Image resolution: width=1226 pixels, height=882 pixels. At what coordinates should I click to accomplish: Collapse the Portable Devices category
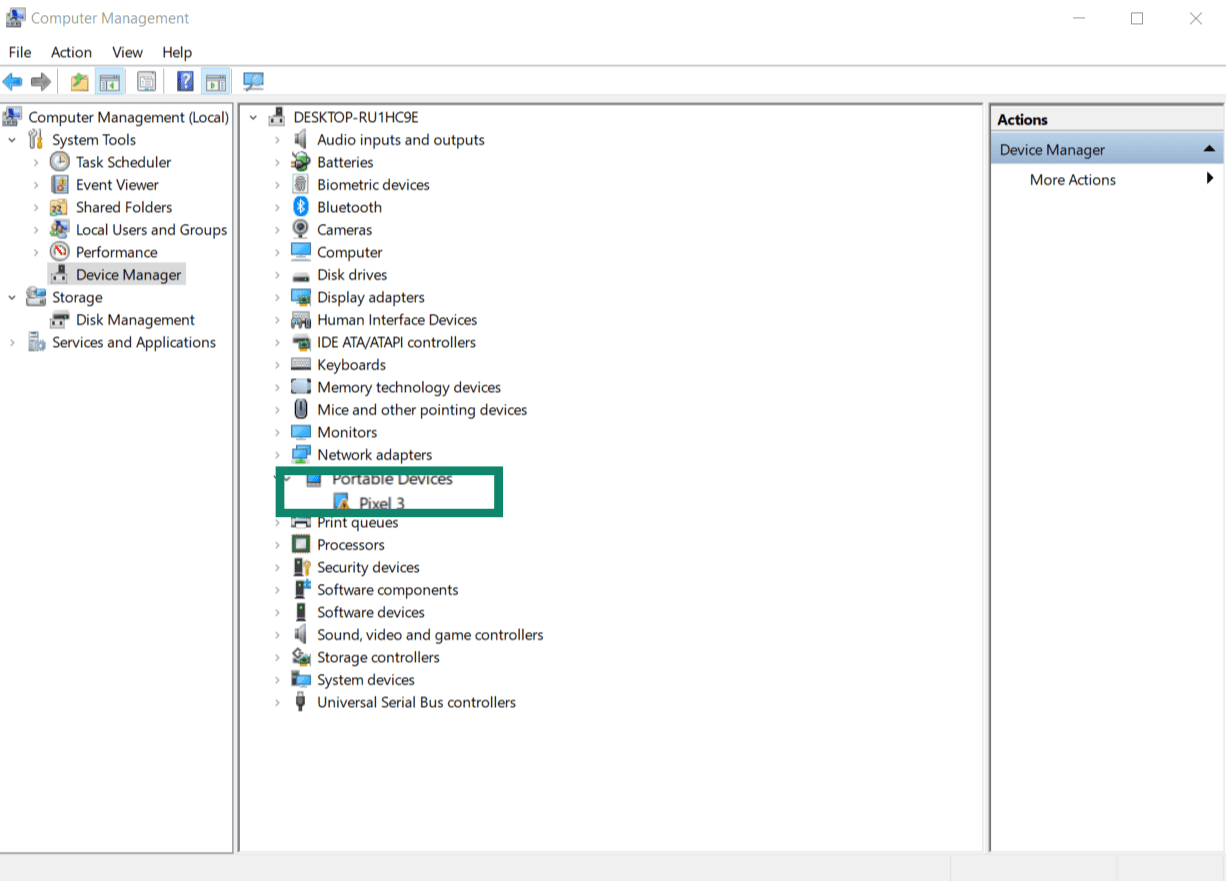click(288, 479)
